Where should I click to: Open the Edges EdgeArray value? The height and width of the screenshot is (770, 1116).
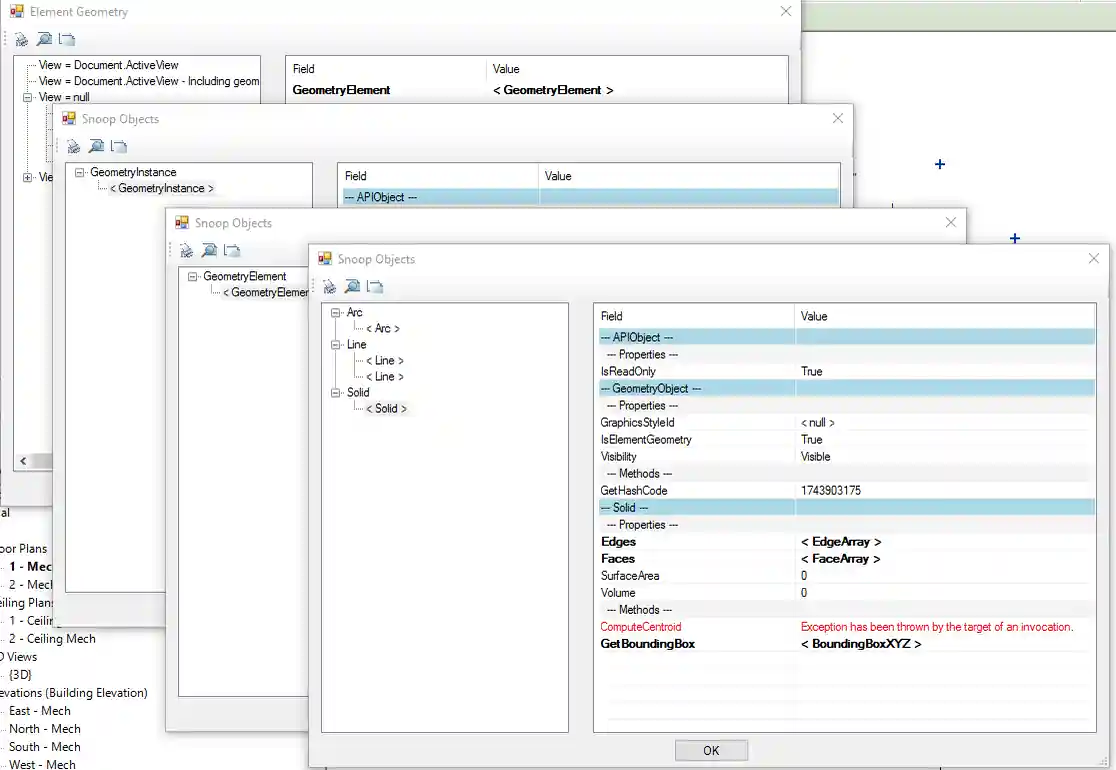[840, 542]
